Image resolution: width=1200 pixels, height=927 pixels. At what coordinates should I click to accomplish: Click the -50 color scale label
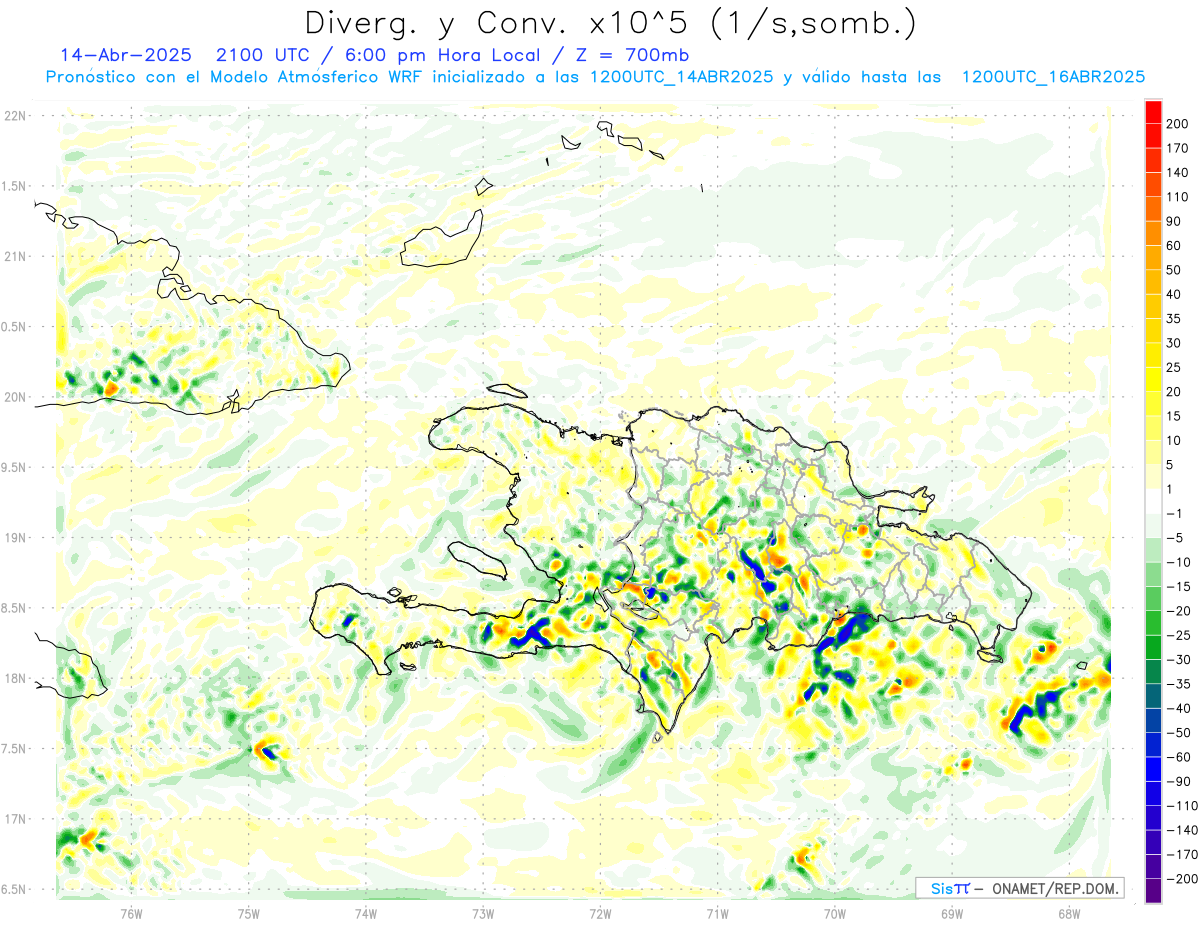[x=1178, y=733]
